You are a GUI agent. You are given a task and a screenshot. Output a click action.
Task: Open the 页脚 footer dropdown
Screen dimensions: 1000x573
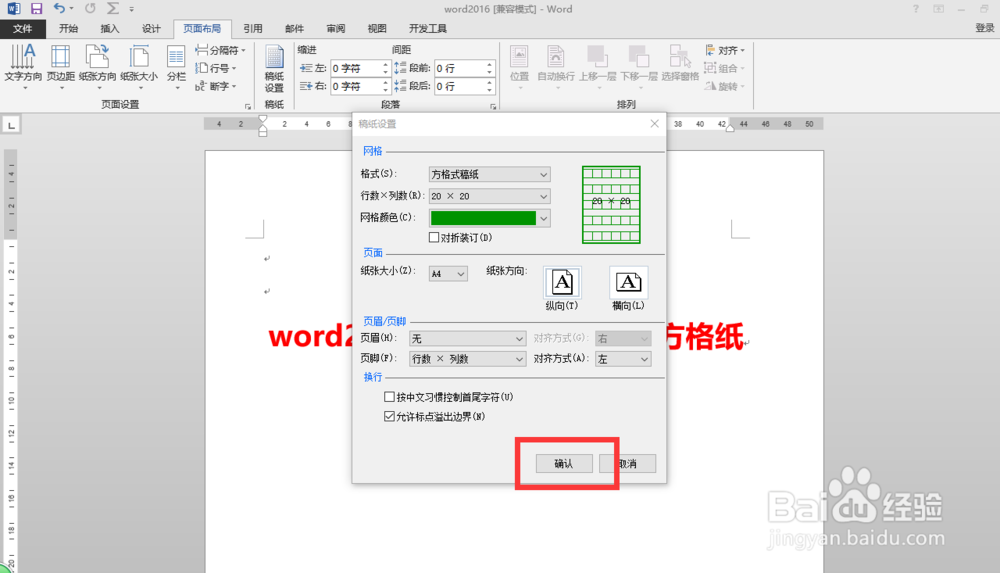point(467,359)
